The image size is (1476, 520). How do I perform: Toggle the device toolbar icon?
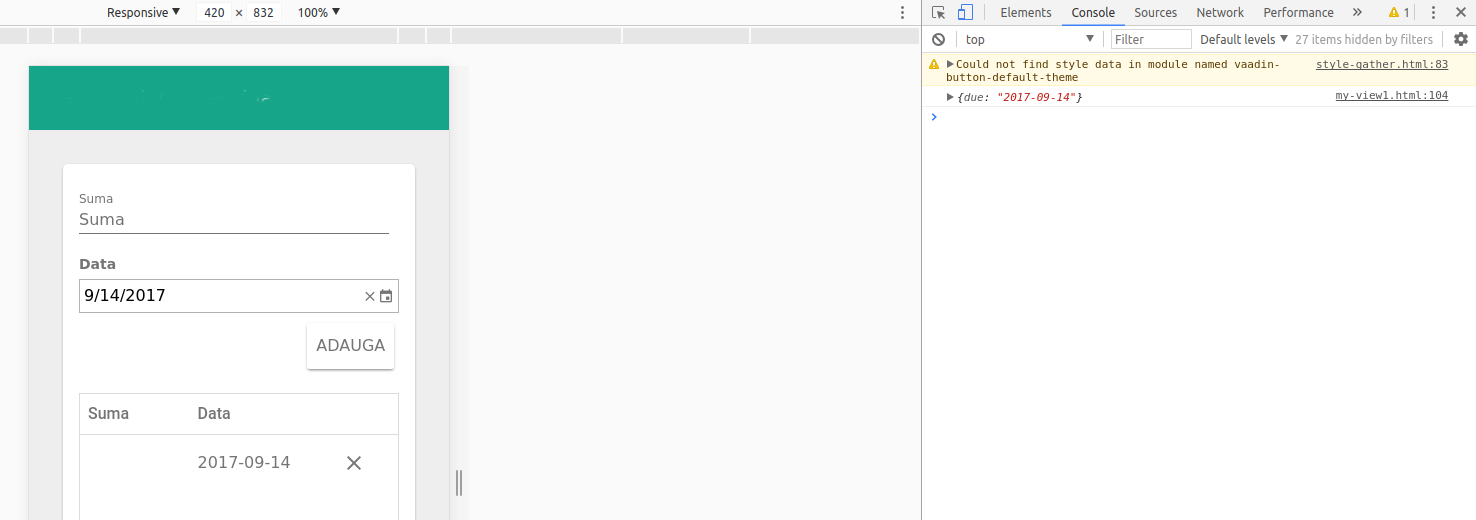[965, 13]
